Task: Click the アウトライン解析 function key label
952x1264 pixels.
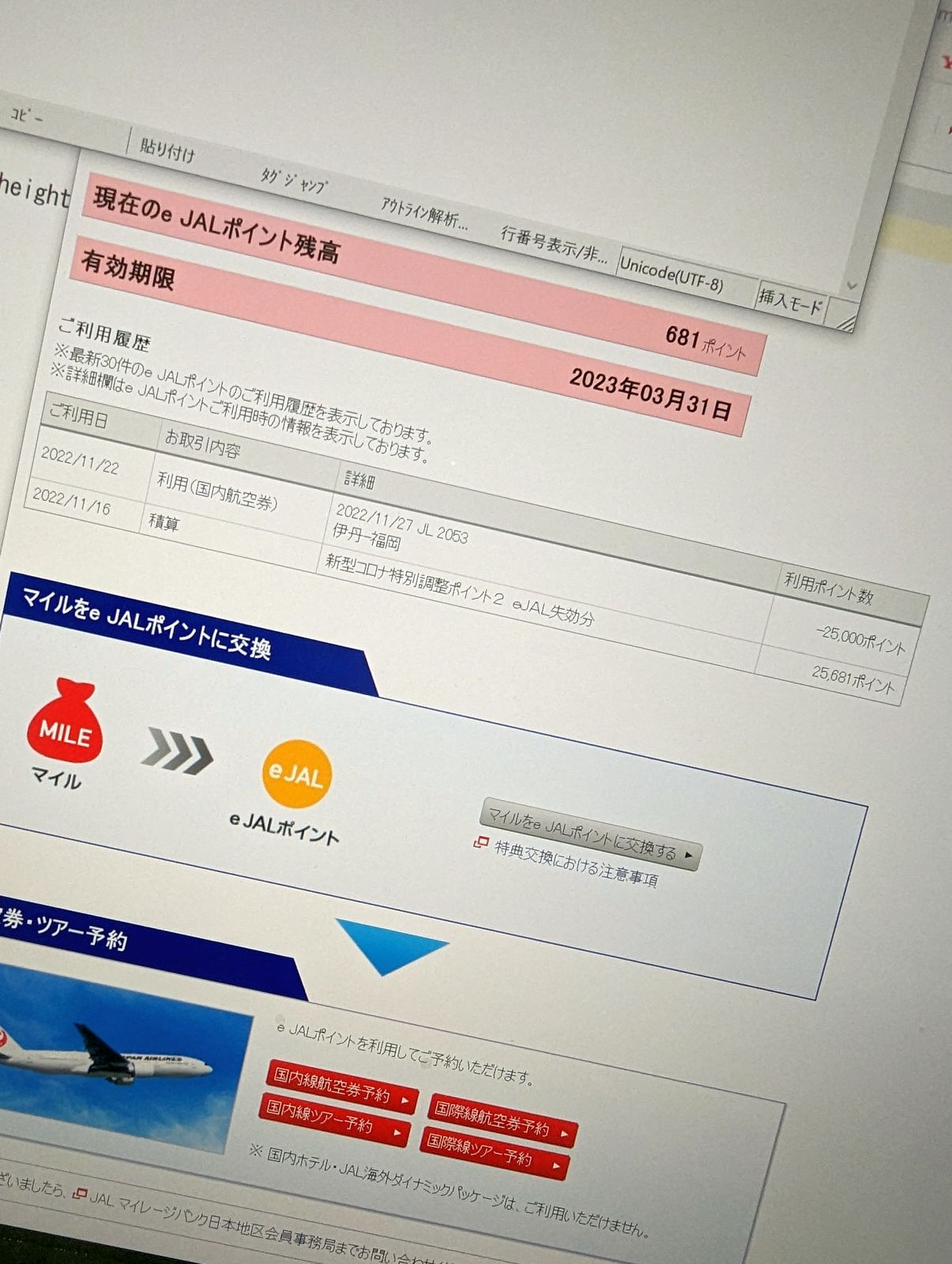Action: (424, 213)
